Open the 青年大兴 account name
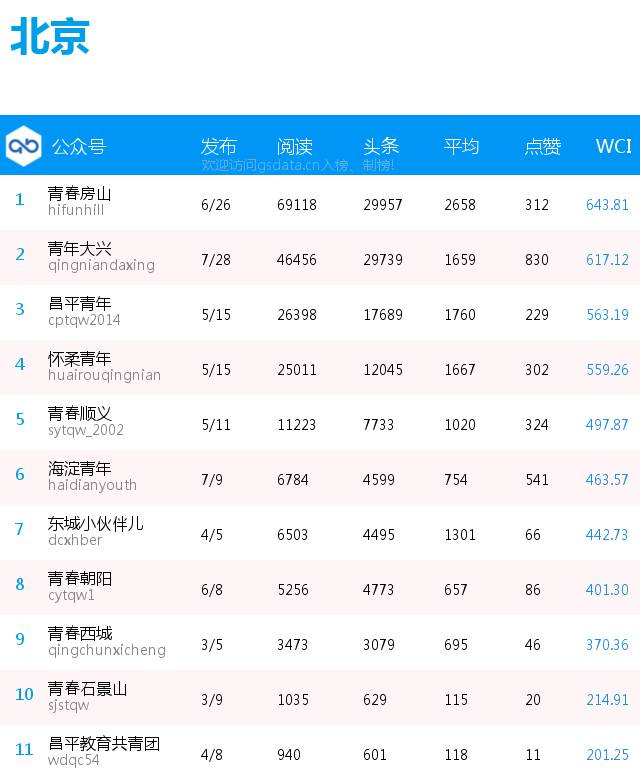Viewport: 640px width, 778px height. 79,248
